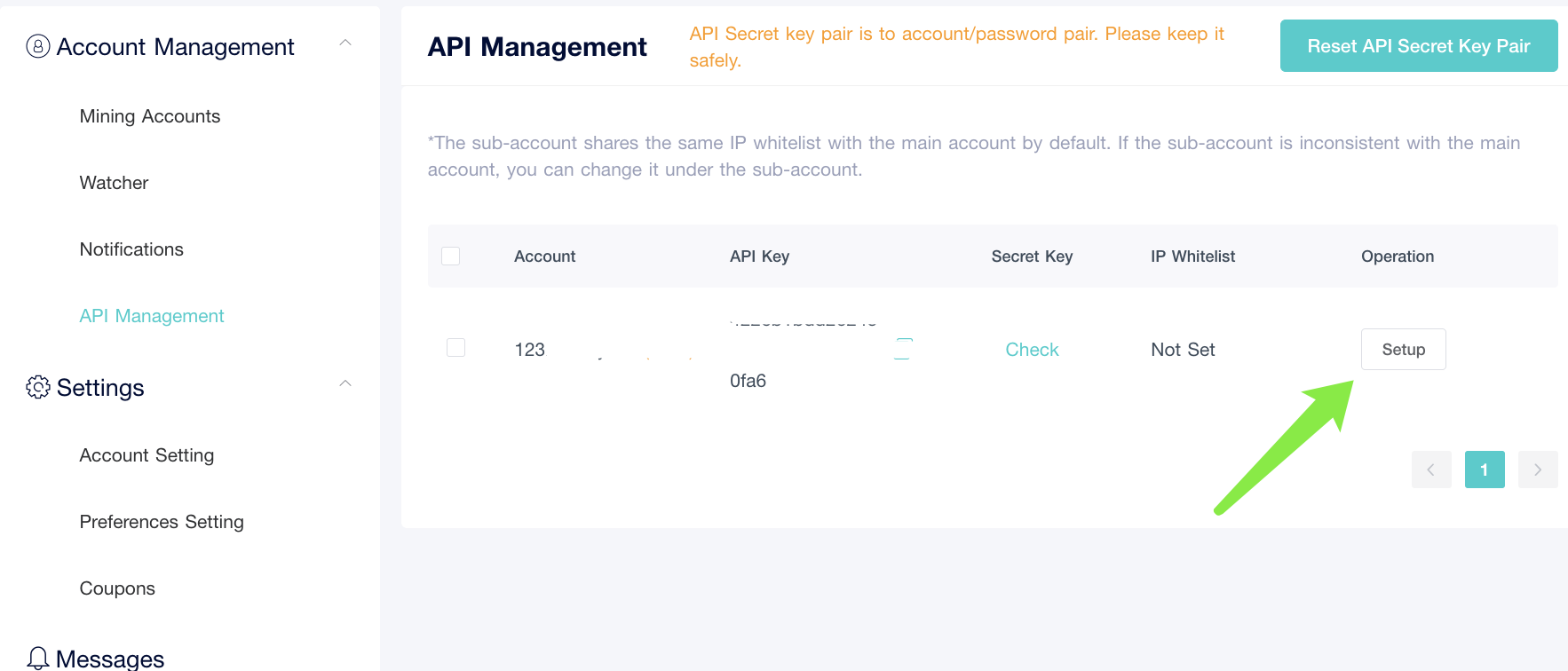Open Preferences Setting
This screenshot has width=1568, height=671.
click(x=162, y=521)
